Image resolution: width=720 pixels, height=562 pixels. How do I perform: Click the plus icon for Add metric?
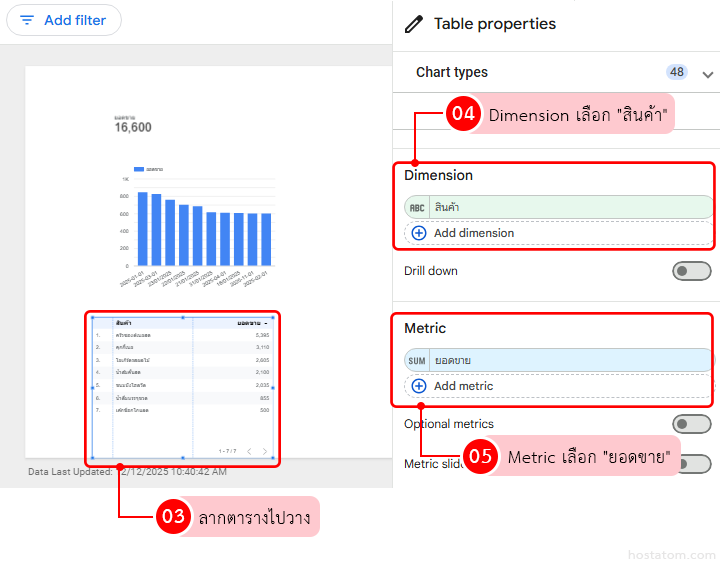418,386
